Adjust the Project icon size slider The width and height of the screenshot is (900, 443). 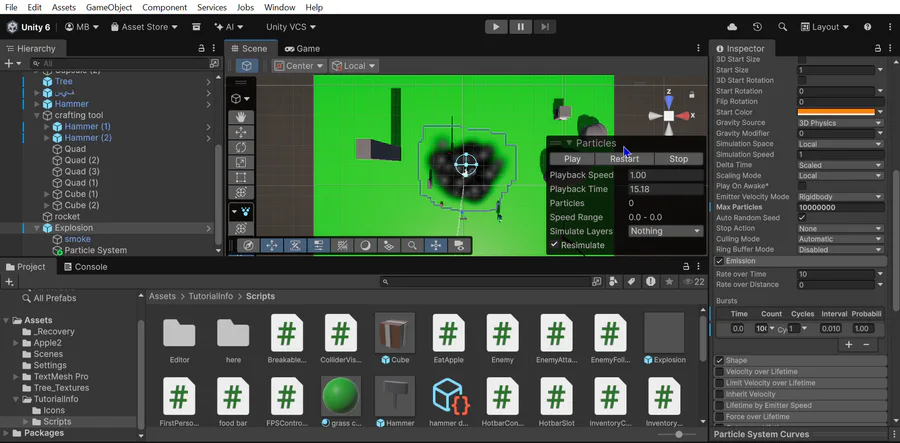point(679,435)
